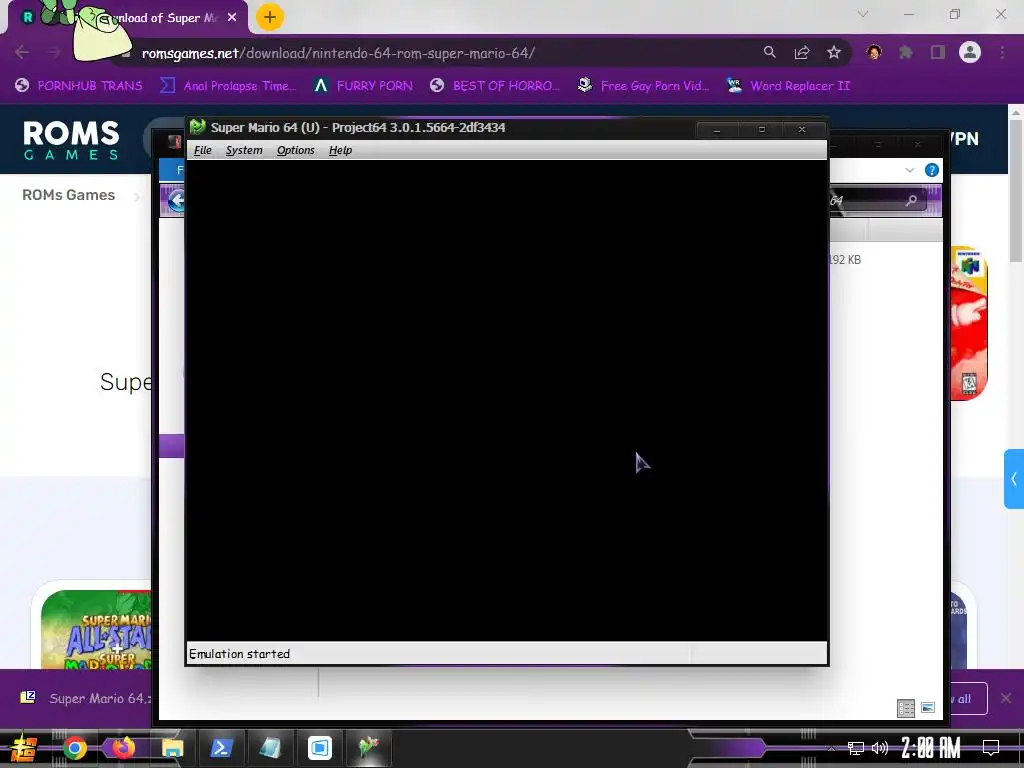
Task: Switch to large icons view in File Explorer
Action: pos(927,708)
